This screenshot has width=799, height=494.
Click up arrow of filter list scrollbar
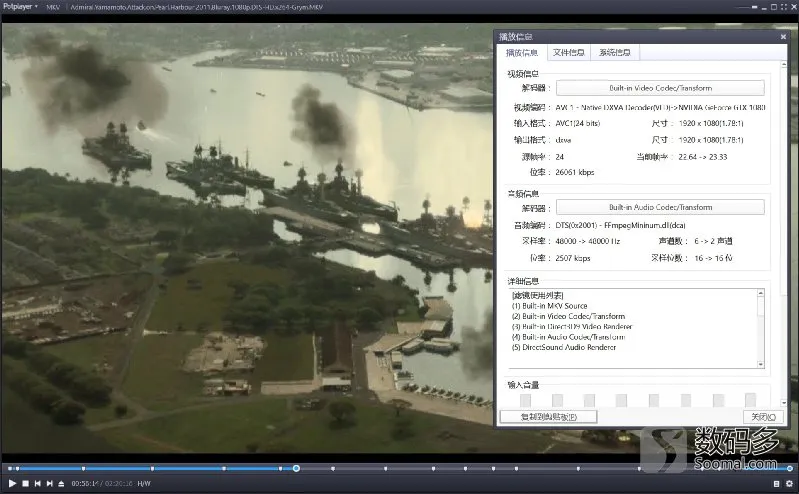point(761,293)
